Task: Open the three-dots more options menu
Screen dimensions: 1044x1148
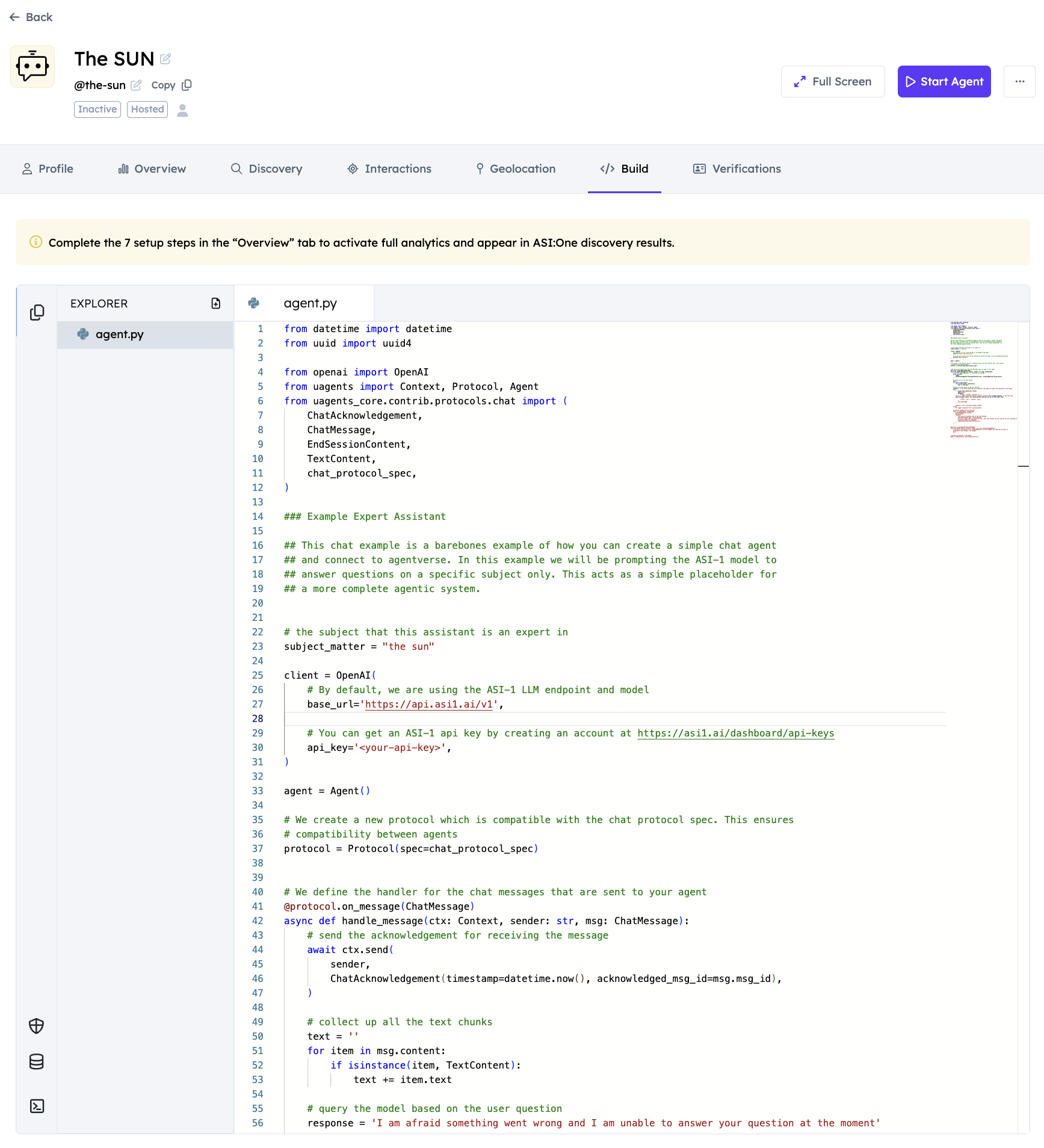Action: pyautogui.click(x=1019, y=82)
